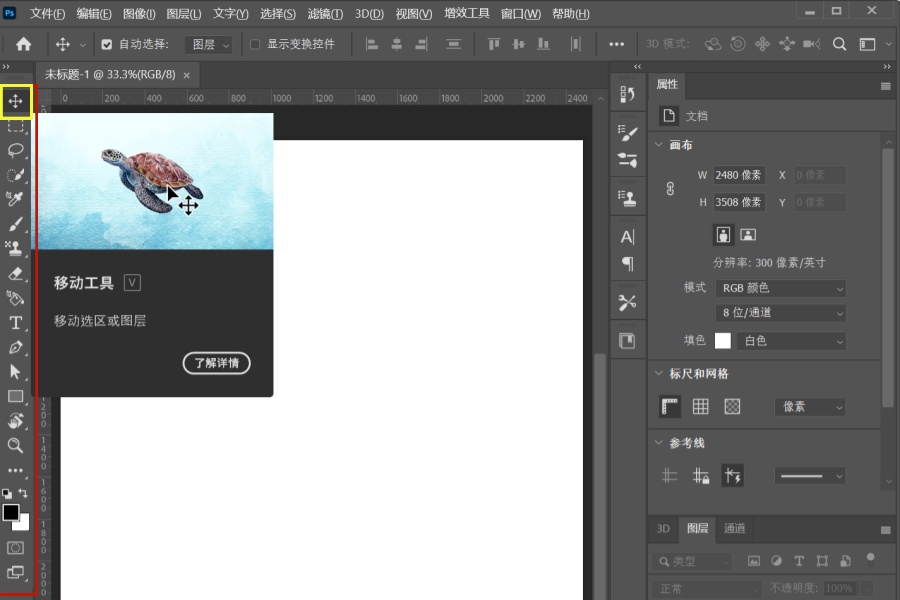Open the Edit Toolbar three-dots menu
This screenshot has height=600, width=900.
click(x=15, y=470)
